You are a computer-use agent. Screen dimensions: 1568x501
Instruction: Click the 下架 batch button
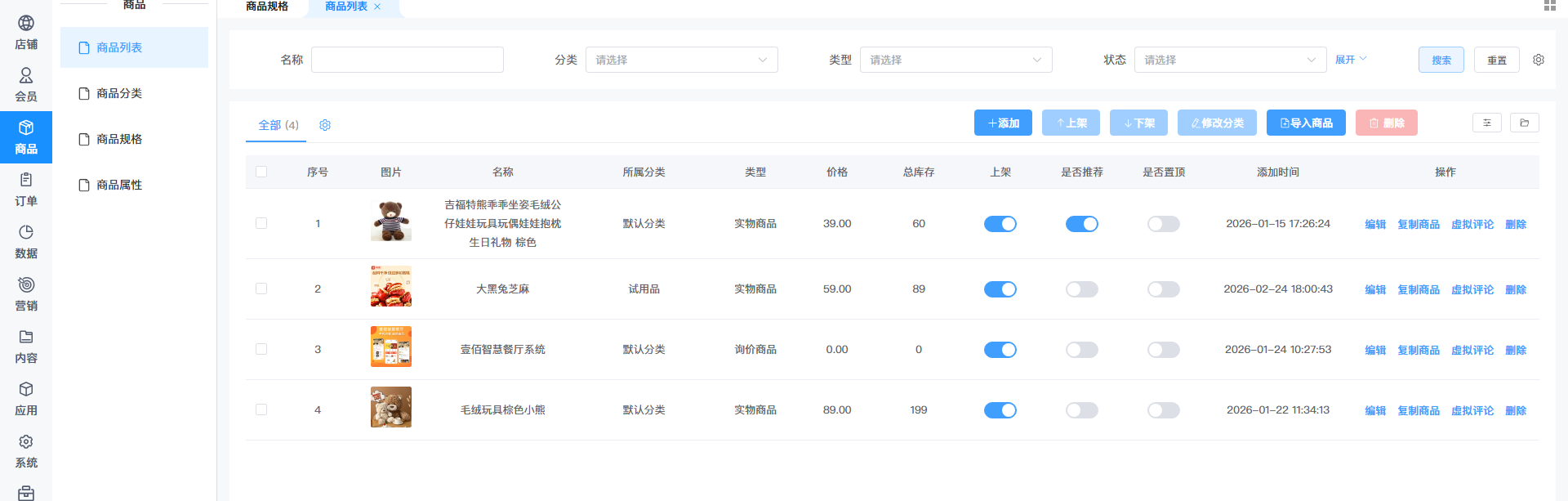1138,123
